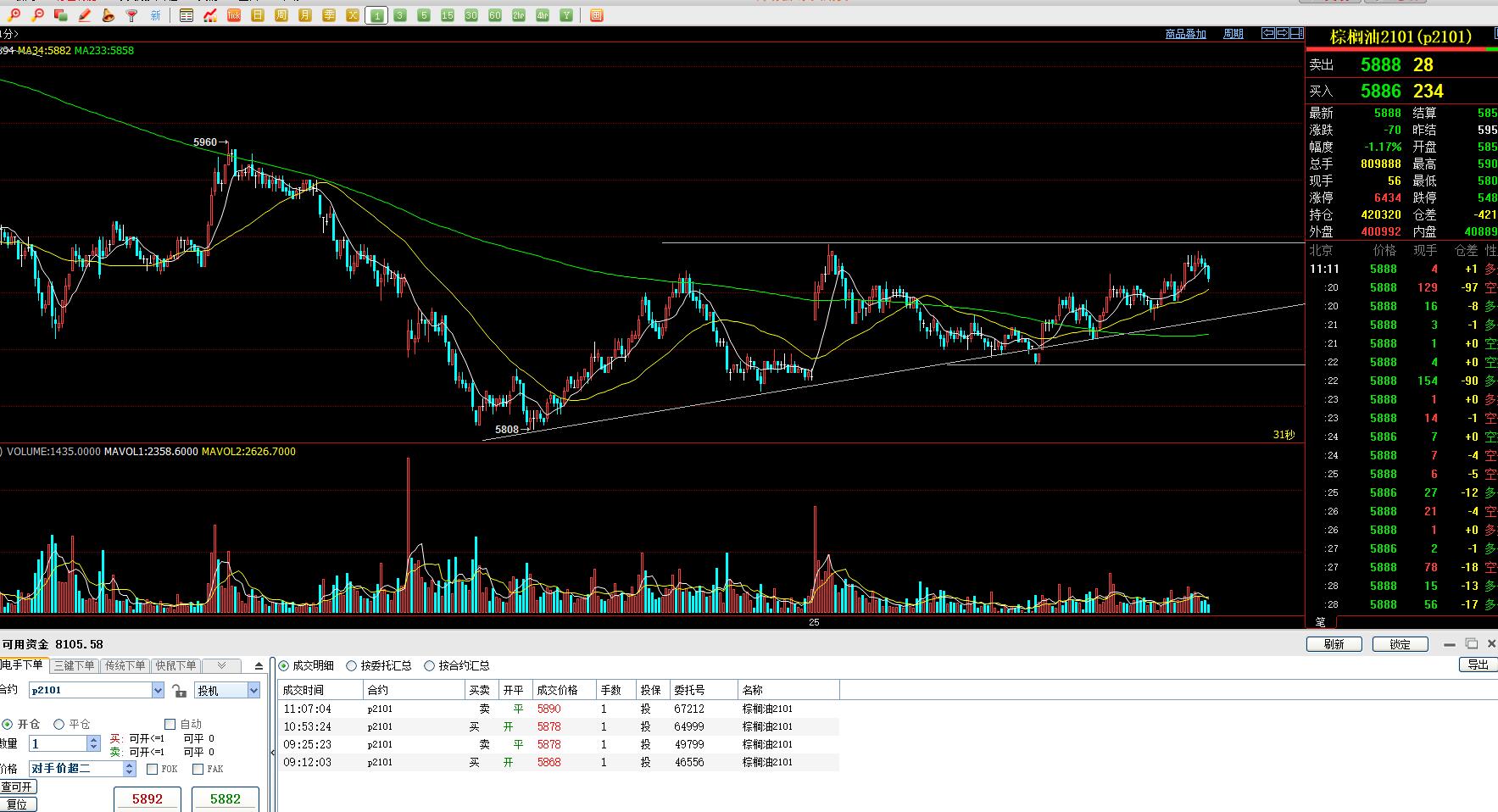Click the red chart indicator icon
Viewport: 1498px width, 812px height.
(x=210, y=15)
